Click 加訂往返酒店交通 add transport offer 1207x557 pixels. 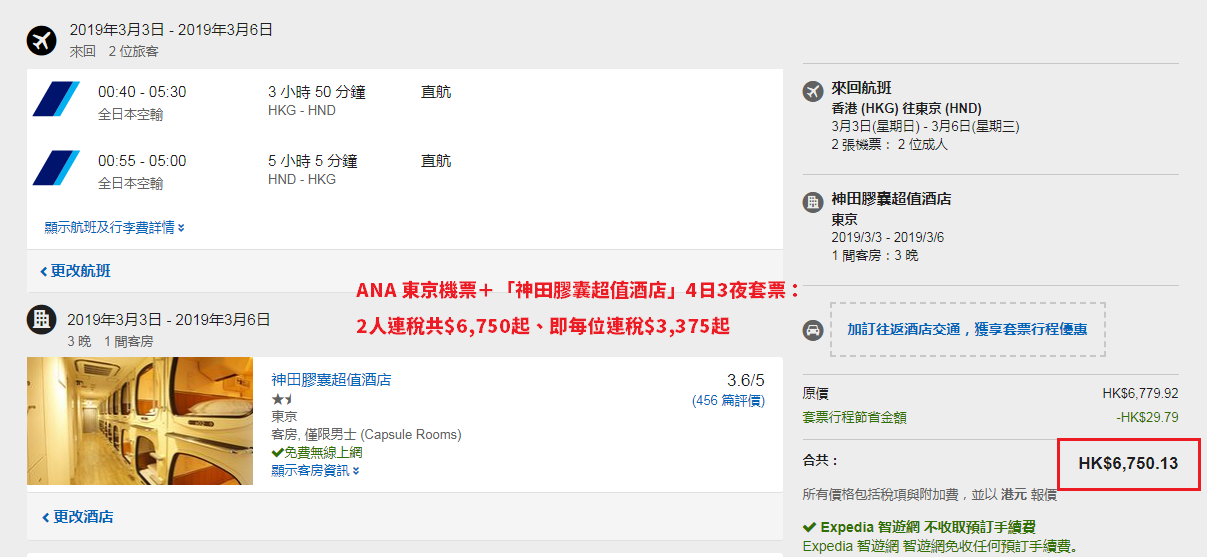[967, 328]
